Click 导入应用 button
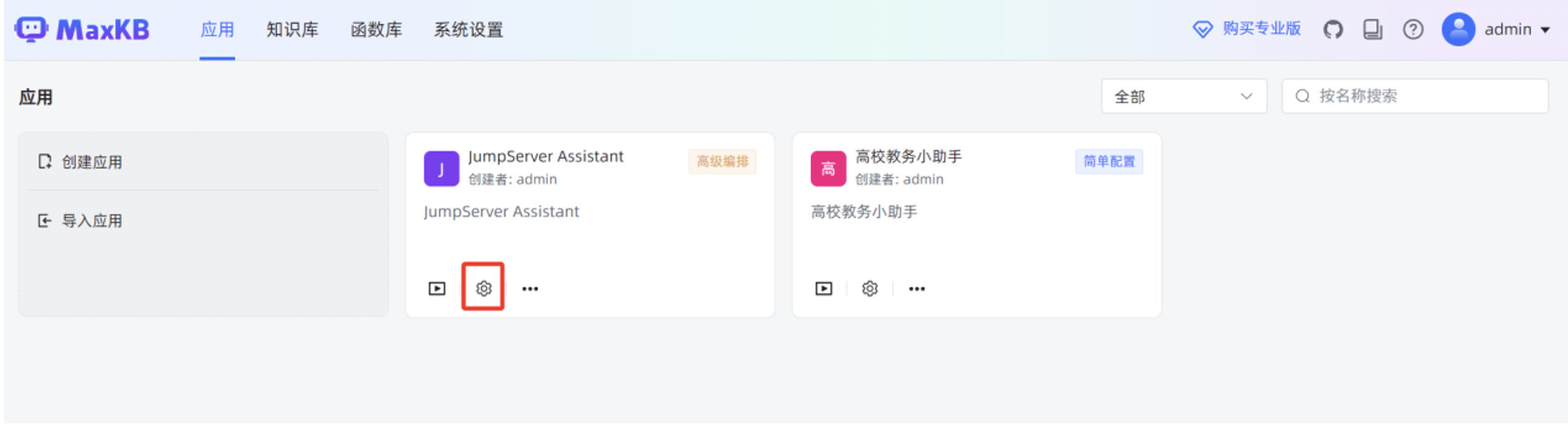The width and height of the screenshot is (1568, 429). [80, 221]
